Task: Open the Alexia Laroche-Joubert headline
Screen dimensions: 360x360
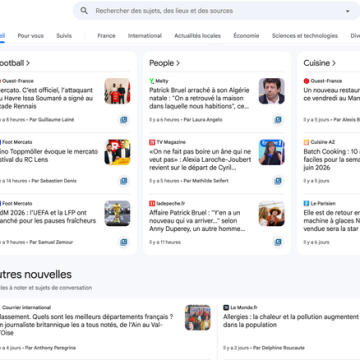Action: (x=200, y=160)
